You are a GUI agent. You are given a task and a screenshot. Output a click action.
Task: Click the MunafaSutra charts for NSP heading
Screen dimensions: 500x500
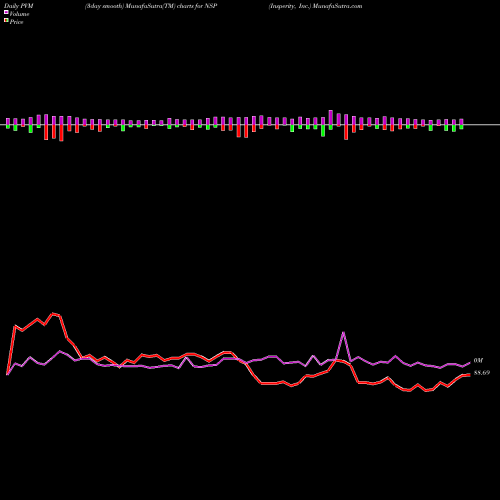pyautogui.click(x=151, y=6)
